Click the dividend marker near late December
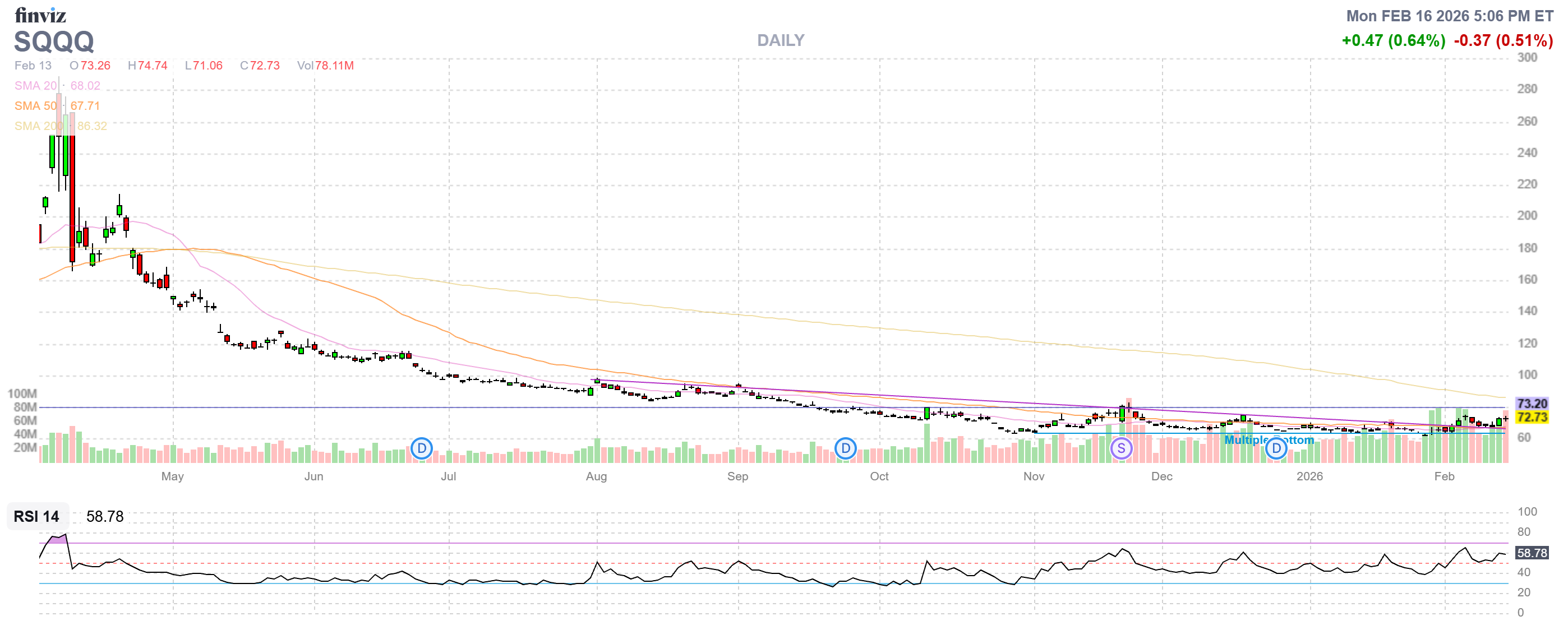The width and height of the screenshot is (1568, 630). (x=1276, y=449)
